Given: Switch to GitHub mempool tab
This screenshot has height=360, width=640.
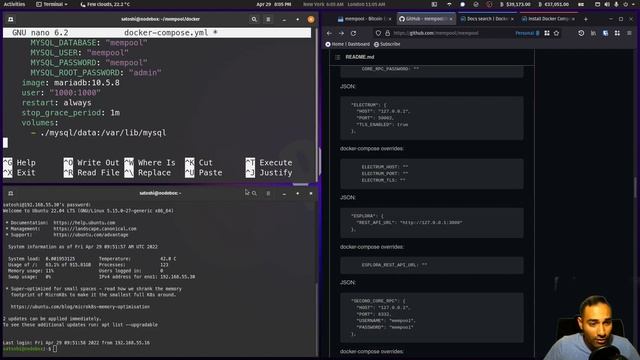Looking at the screenshot, I should (425, 19).
